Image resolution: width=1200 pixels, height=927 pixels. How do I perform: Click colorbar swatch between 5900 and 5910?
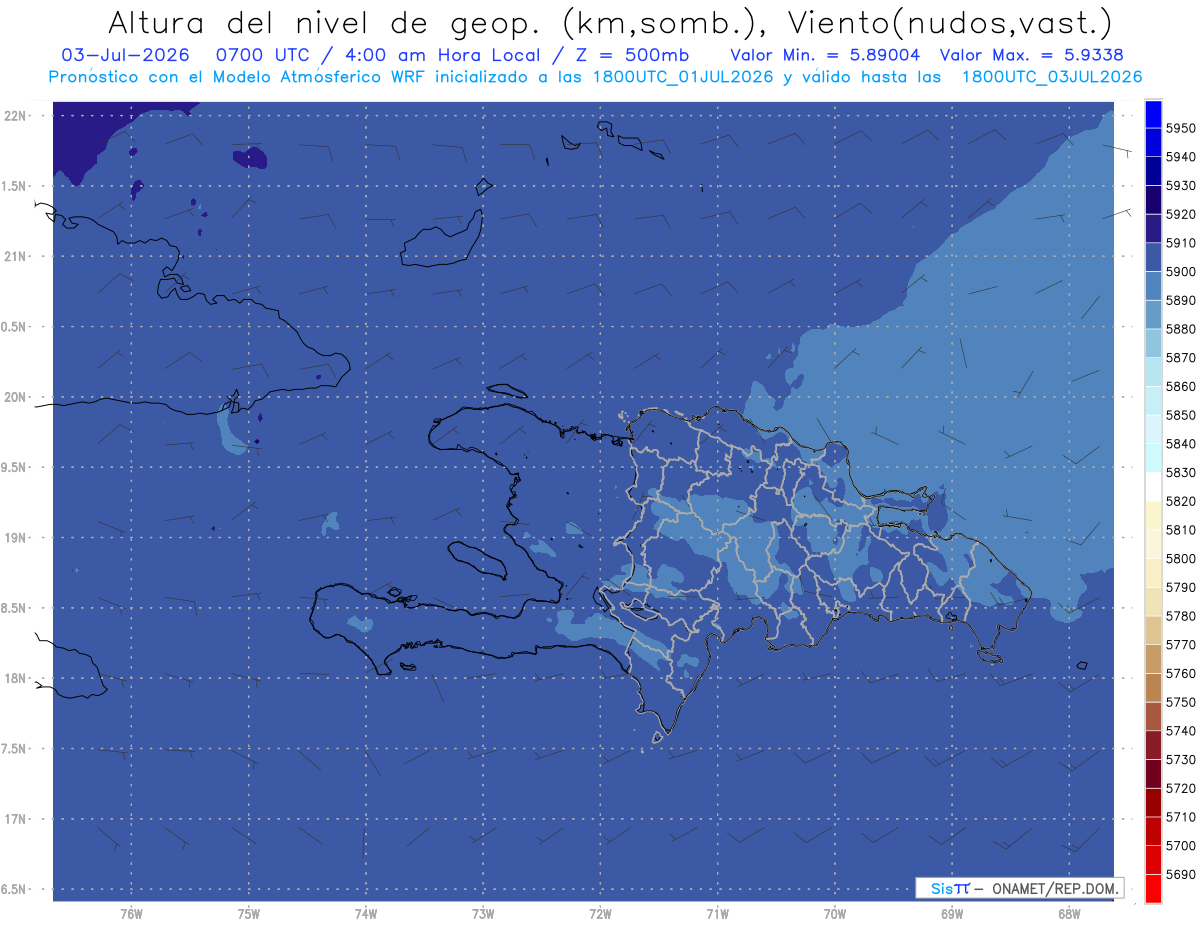[x=1153, y=257]
